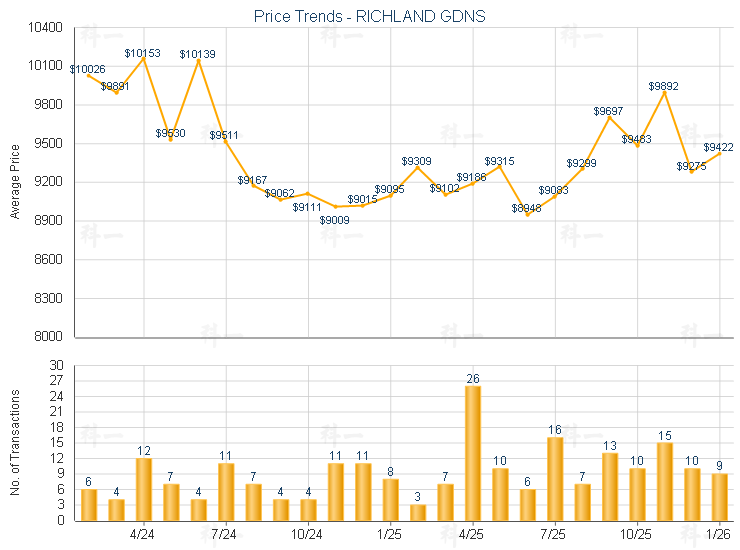
Task: Click the bar labeled 15 transactions
Action: pyautogui.click(x=665, y=481)
